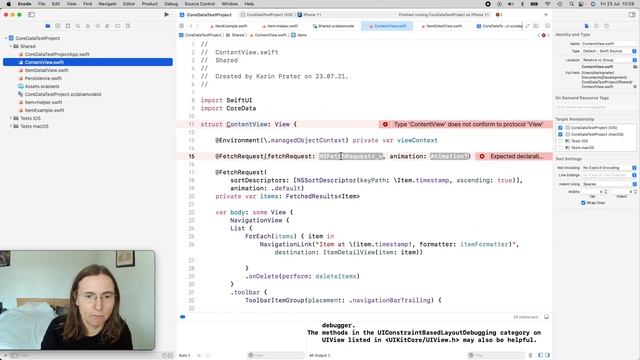The width and height of the screenshot is (640, 360).
Task: Toggle the navigator sidebar visibility icon
Action: click(x=31, y=15)
